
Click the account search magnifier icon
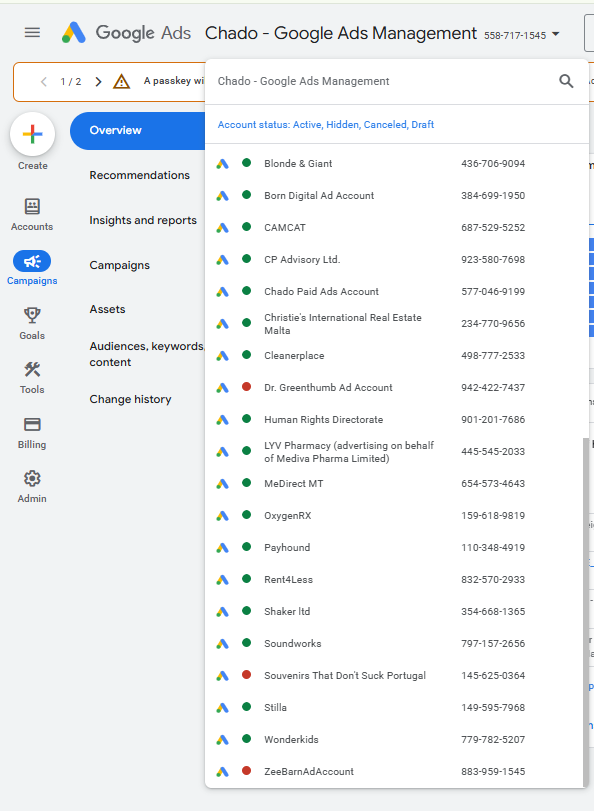(x=566, y=81)
